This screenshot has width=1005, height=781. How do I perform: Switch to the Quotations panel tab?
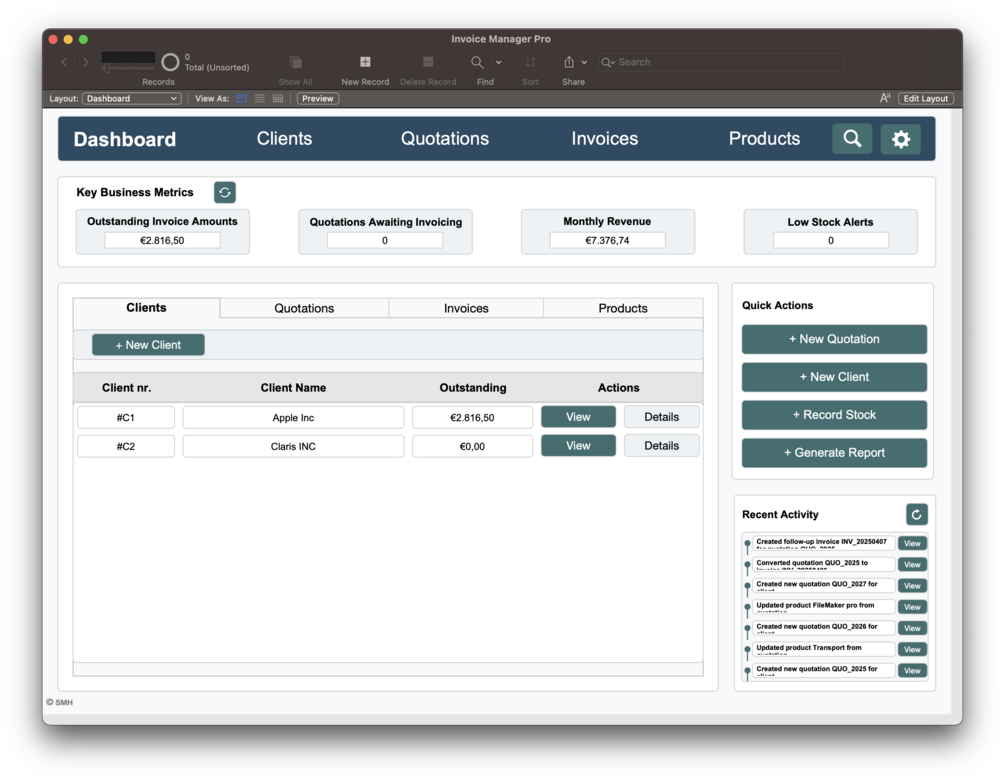(x=304, y=308)
